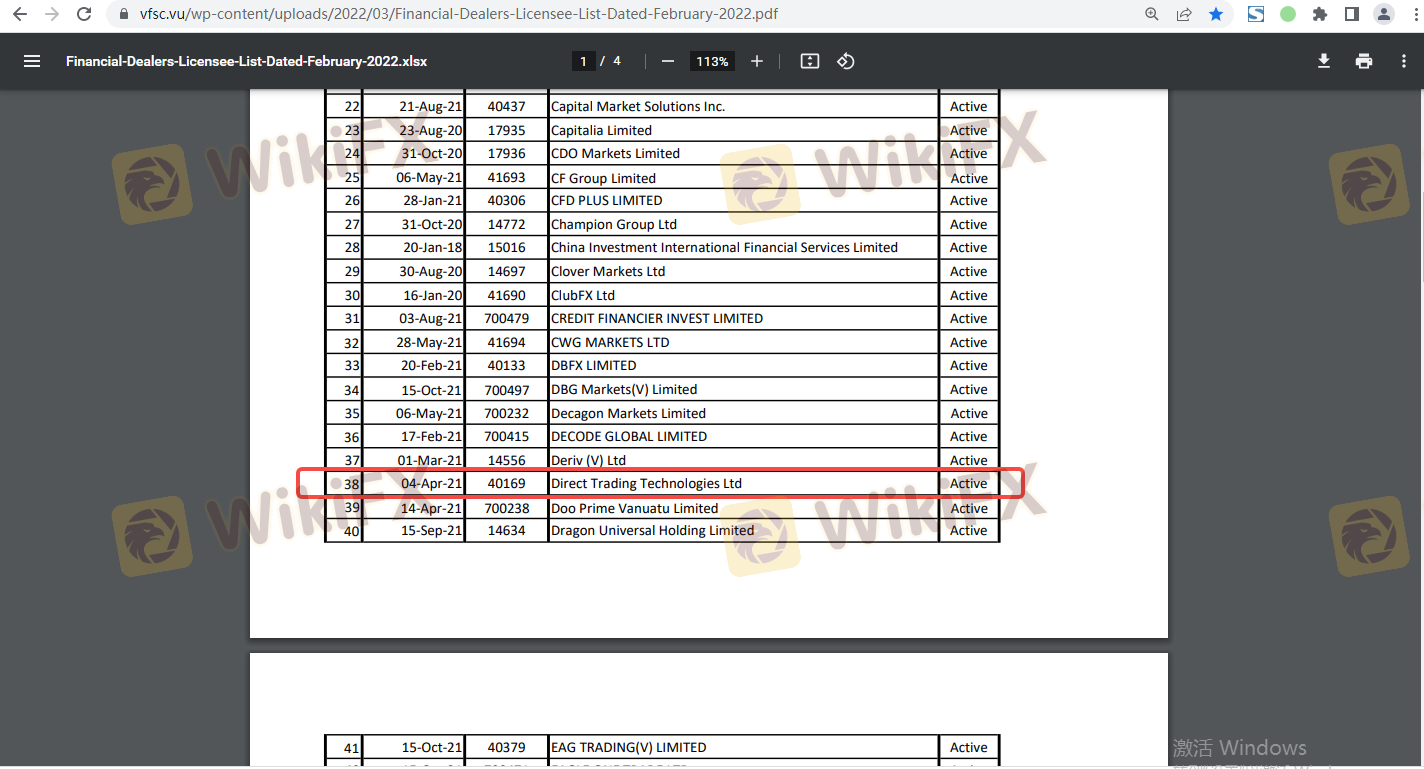Image resolution: width=1424 pixels, height=769 pixels.
Task: Select license number 700479
Action: pos(506,319)
